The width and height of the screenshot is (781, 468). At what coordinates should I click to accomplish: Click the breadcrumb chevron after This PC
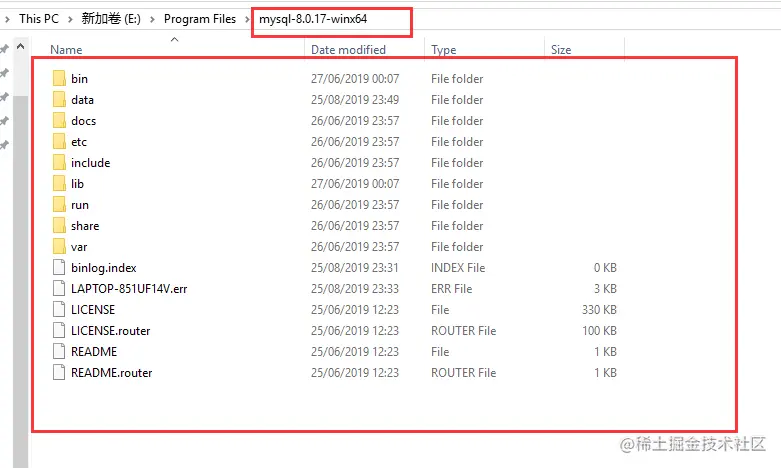70,19
